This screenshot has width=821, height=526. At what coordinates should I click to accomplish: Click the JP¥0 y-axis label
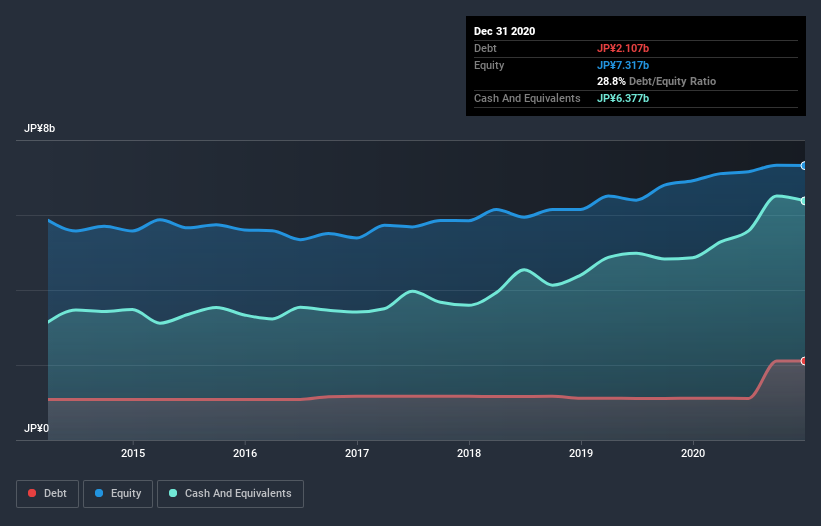(36, 429)
